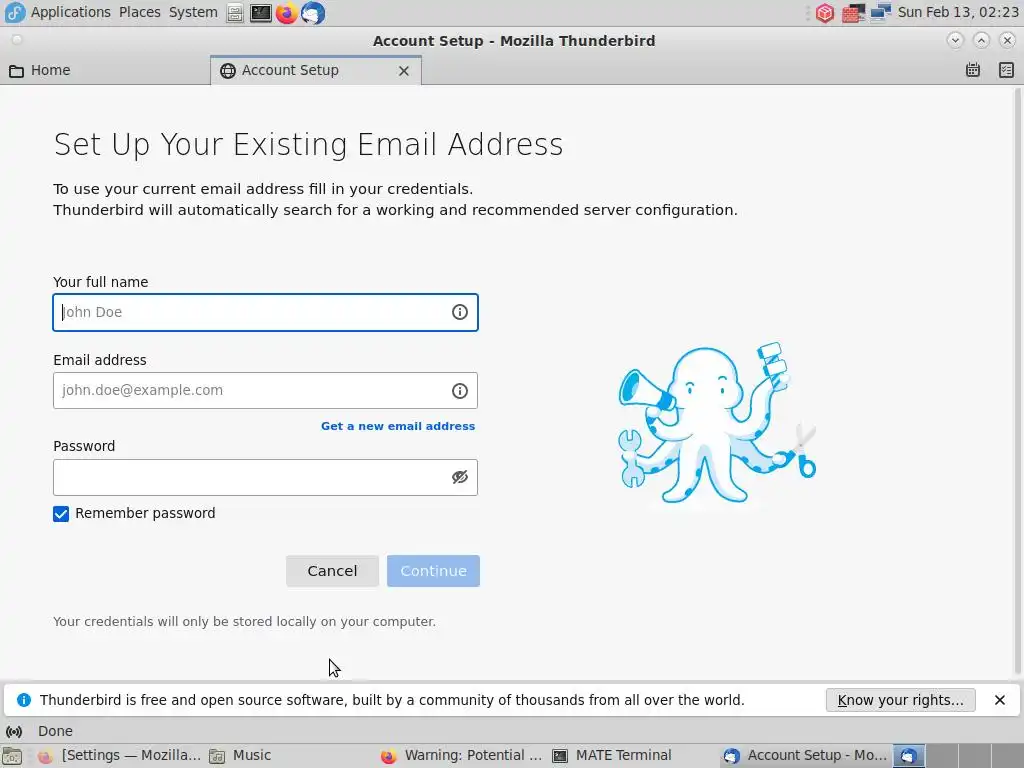1024x768 pixels.
Task: Show the info tip for full name
Action: [x=460, y=312]
